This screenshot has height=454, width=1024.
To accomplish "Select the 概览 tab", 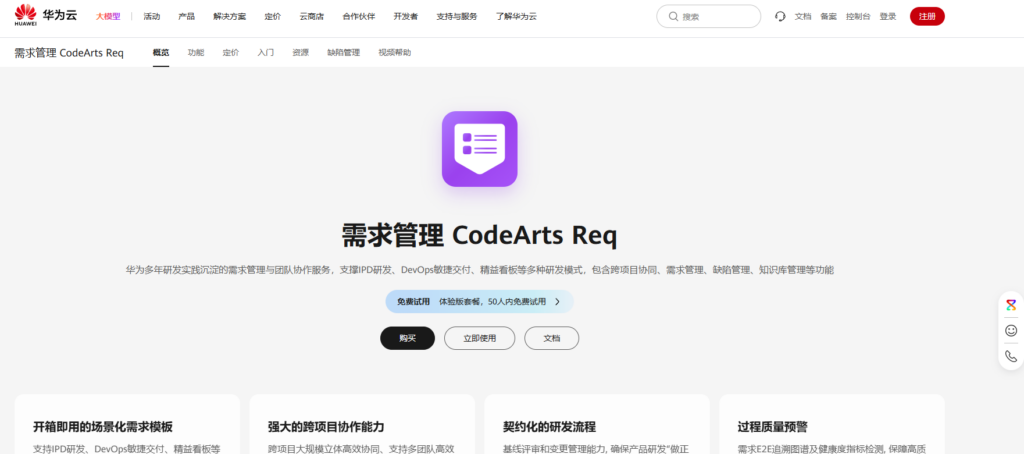I will pos(161,52).
